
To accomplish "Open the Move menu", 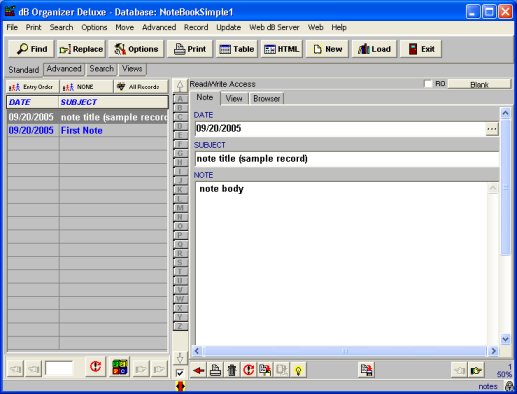I will point(125,27).
